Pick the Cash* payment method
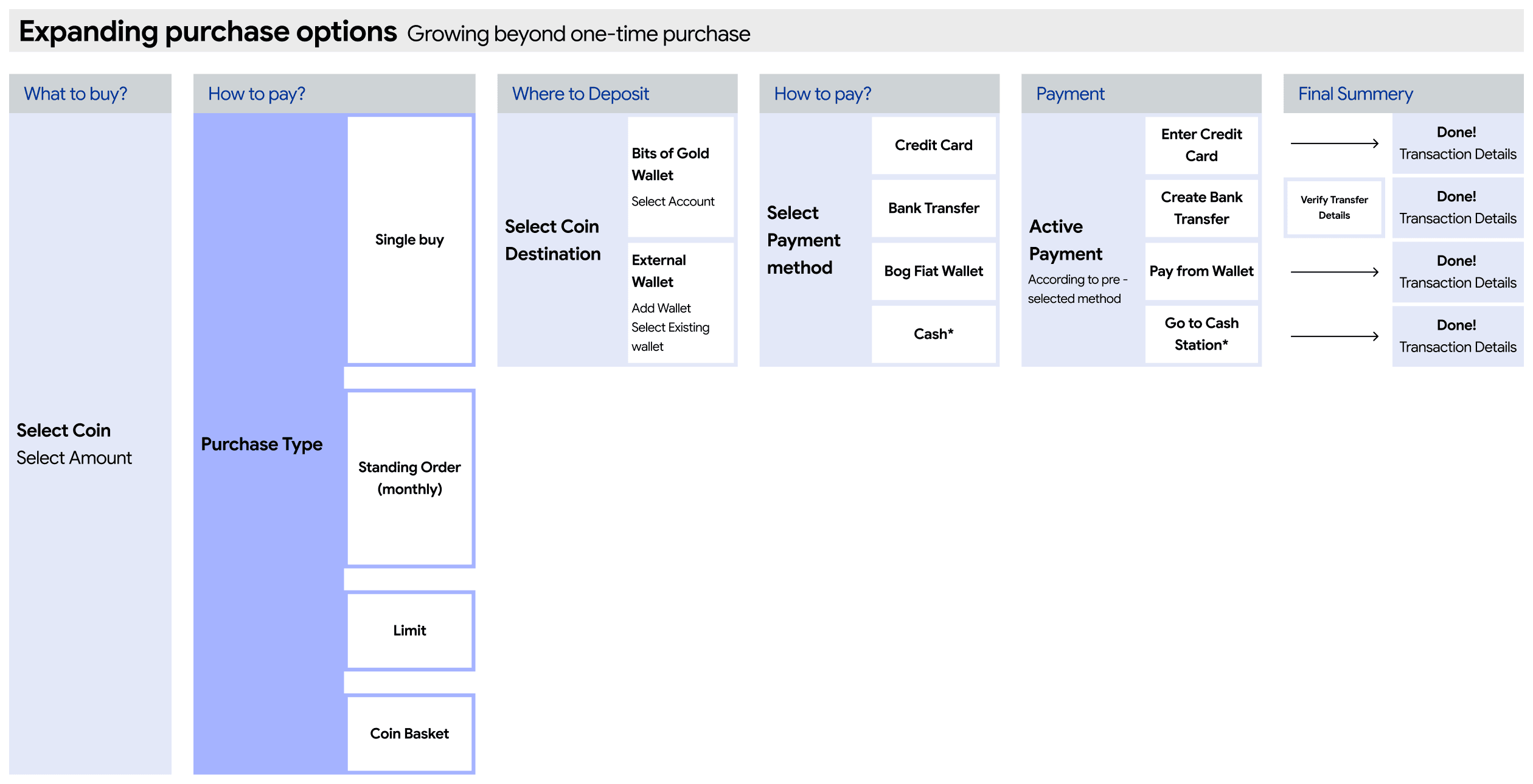The height and width of the screenshot is (784, 1533). click(934, 334)
